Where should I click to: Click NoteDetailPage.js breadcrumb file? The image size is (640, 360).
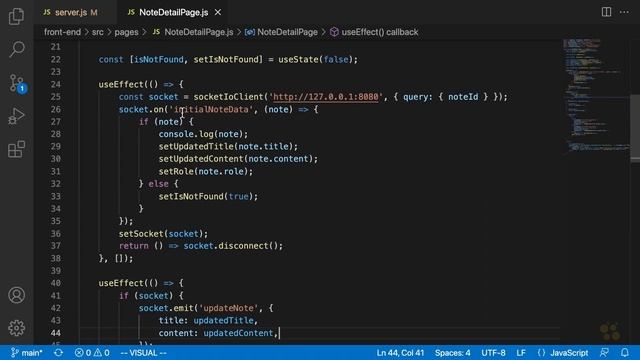pos(193,32)
